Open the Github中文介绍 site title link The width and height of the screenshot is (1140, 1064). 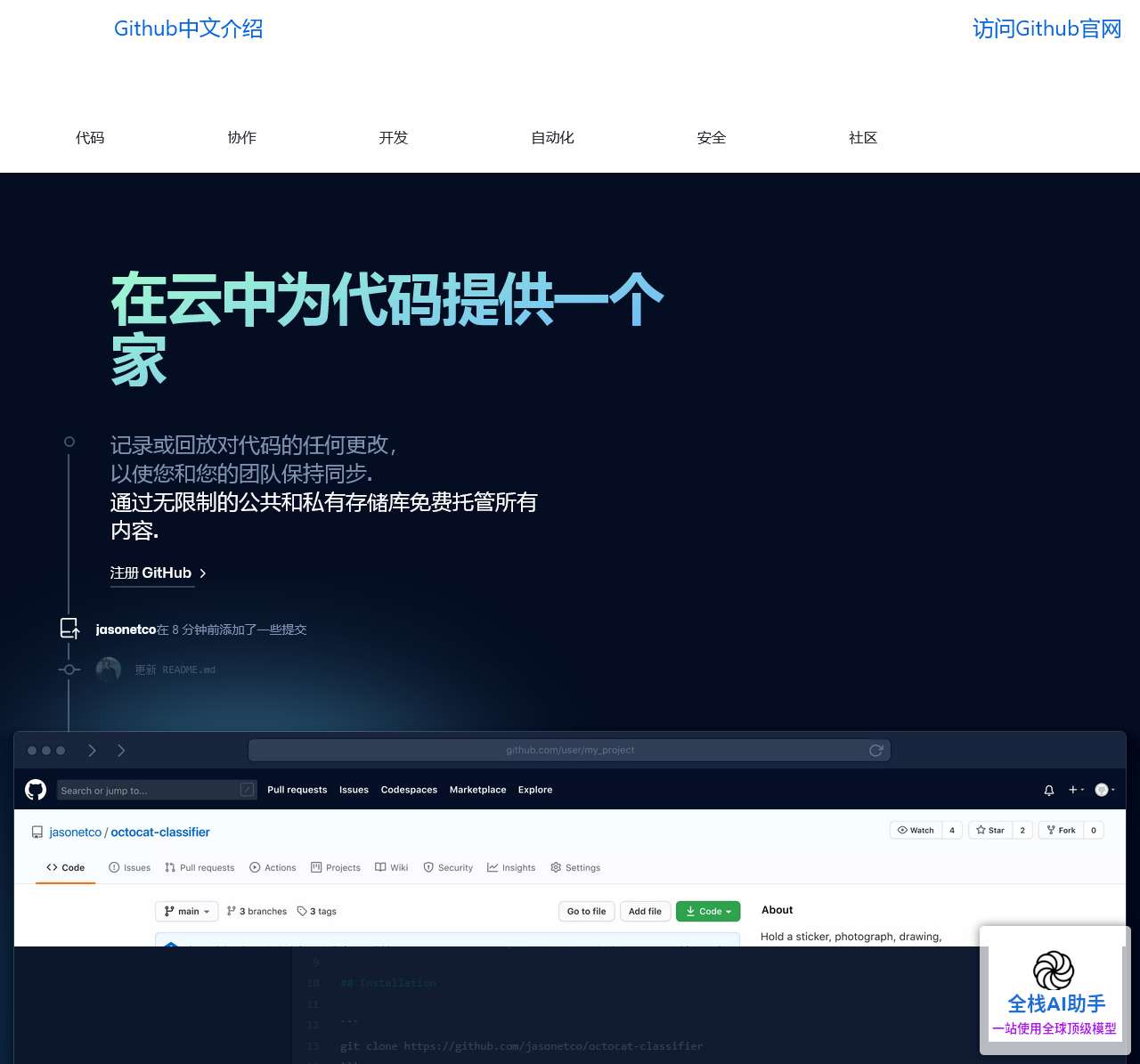(x=188, y=28)
